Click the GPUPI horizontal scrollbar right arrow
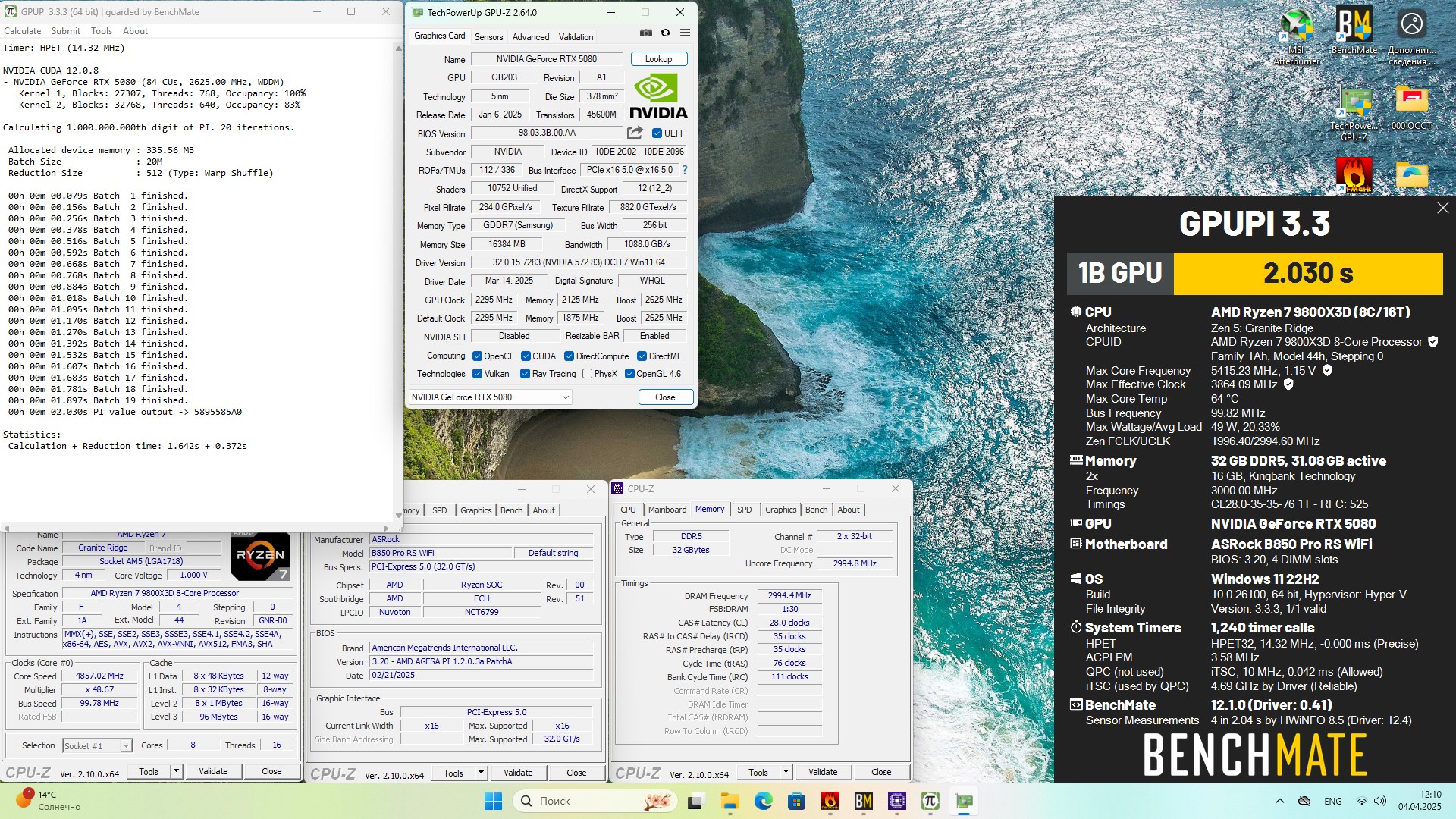 click(386, 528)
